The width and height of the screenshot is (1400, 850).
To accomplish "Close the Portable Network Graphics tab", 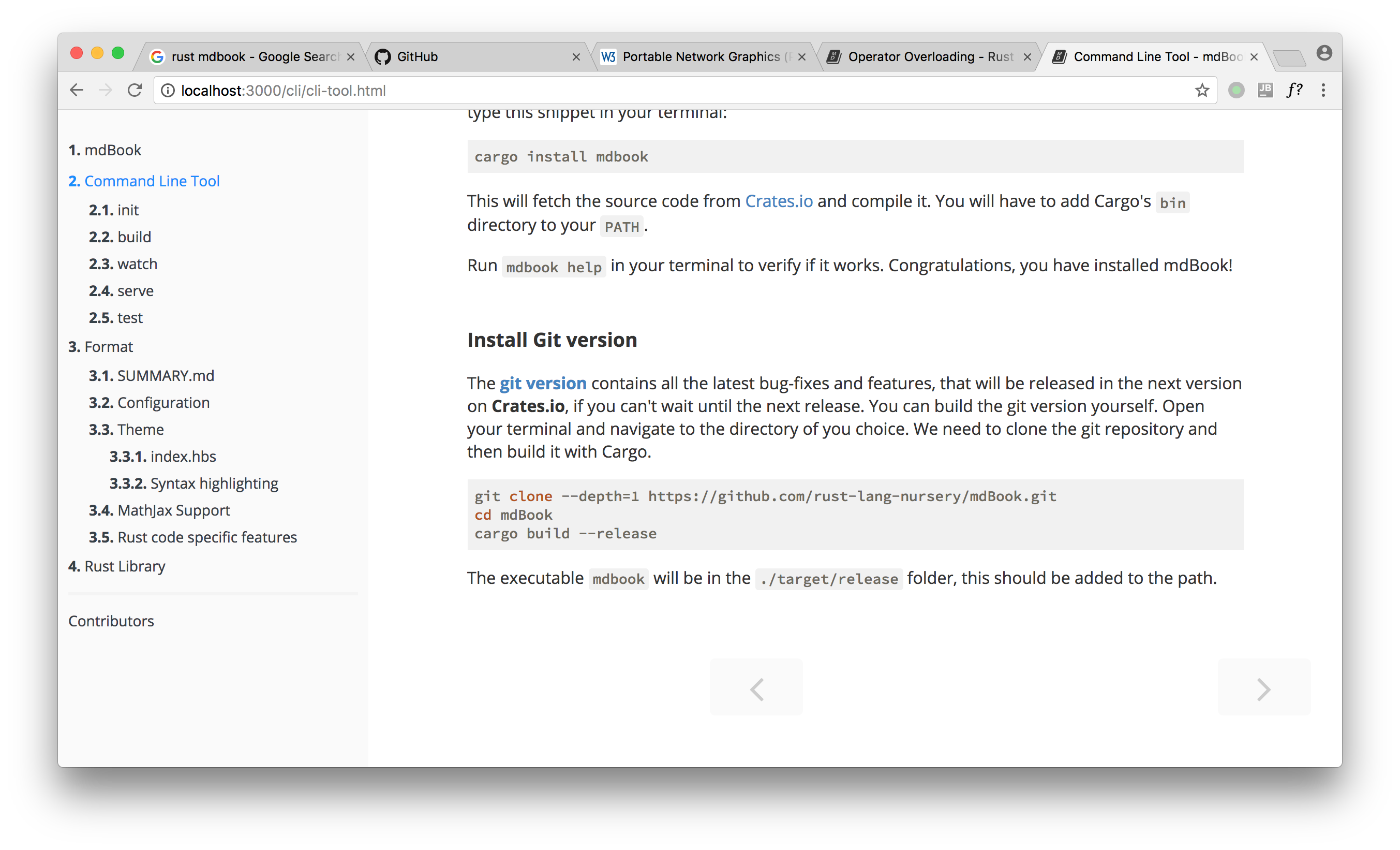I will pos(802,57).
